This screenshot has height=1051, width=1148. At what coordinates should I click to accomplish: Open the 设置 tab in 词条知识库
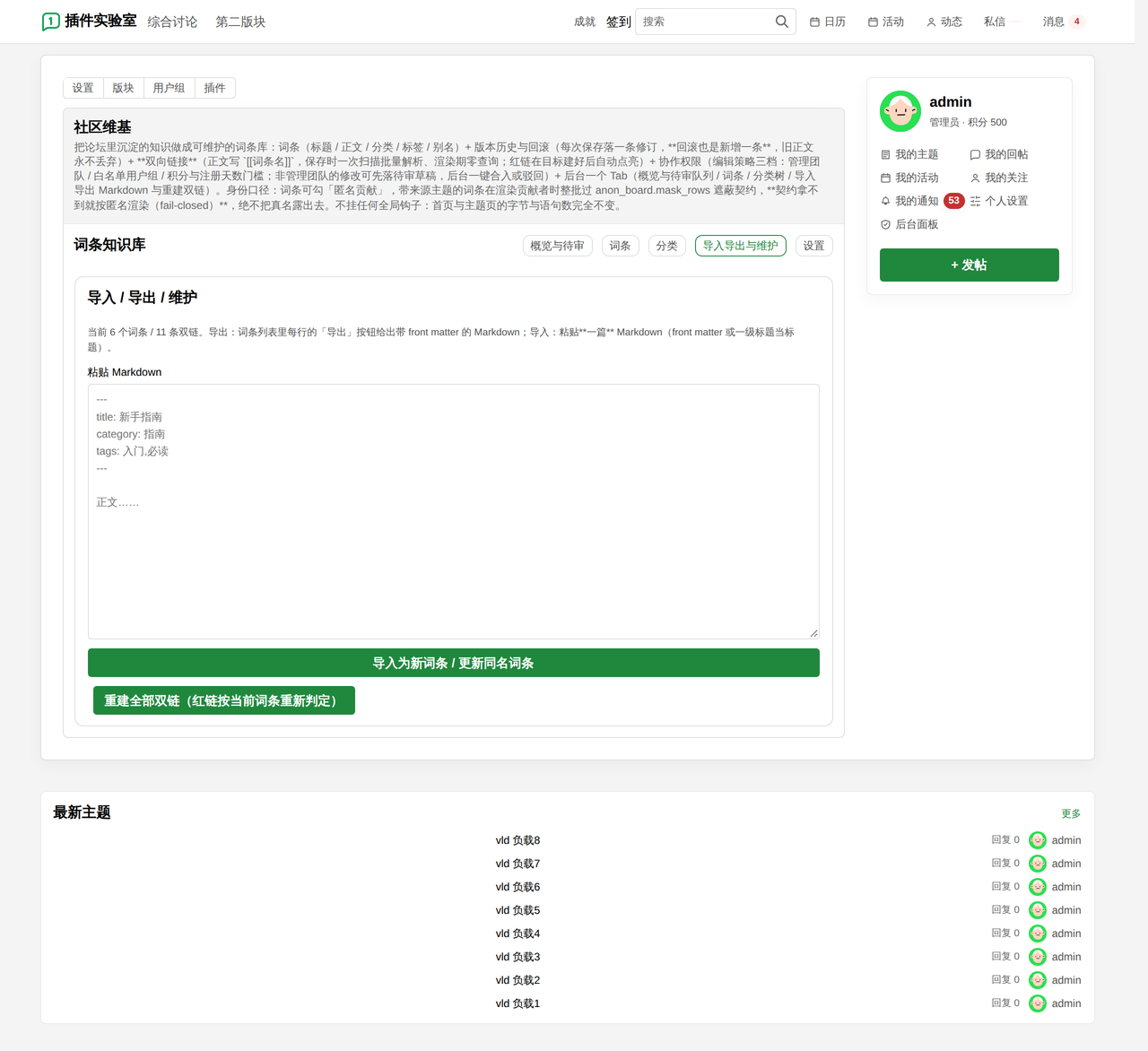pos(814,246)
